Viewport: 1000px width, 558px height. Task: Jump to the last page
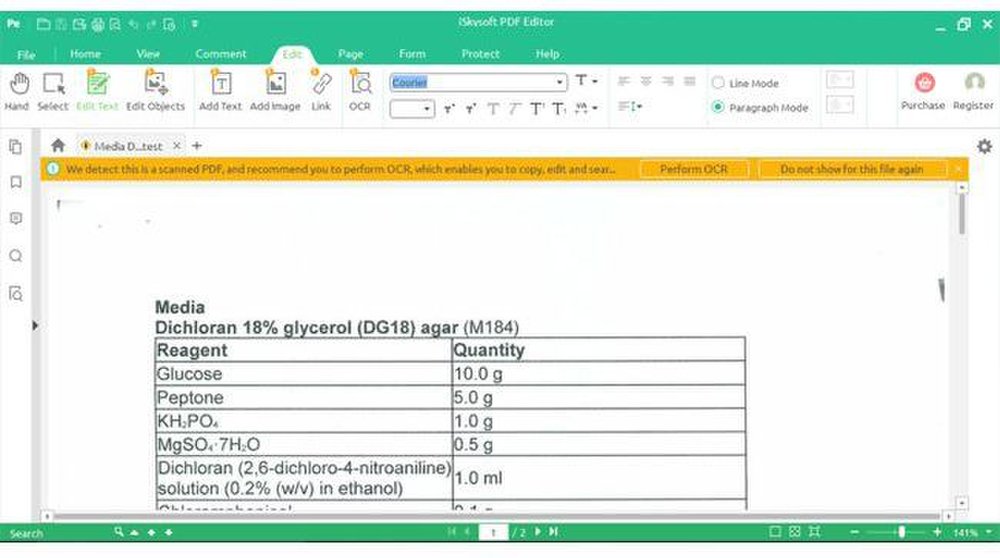click(554, 531)
